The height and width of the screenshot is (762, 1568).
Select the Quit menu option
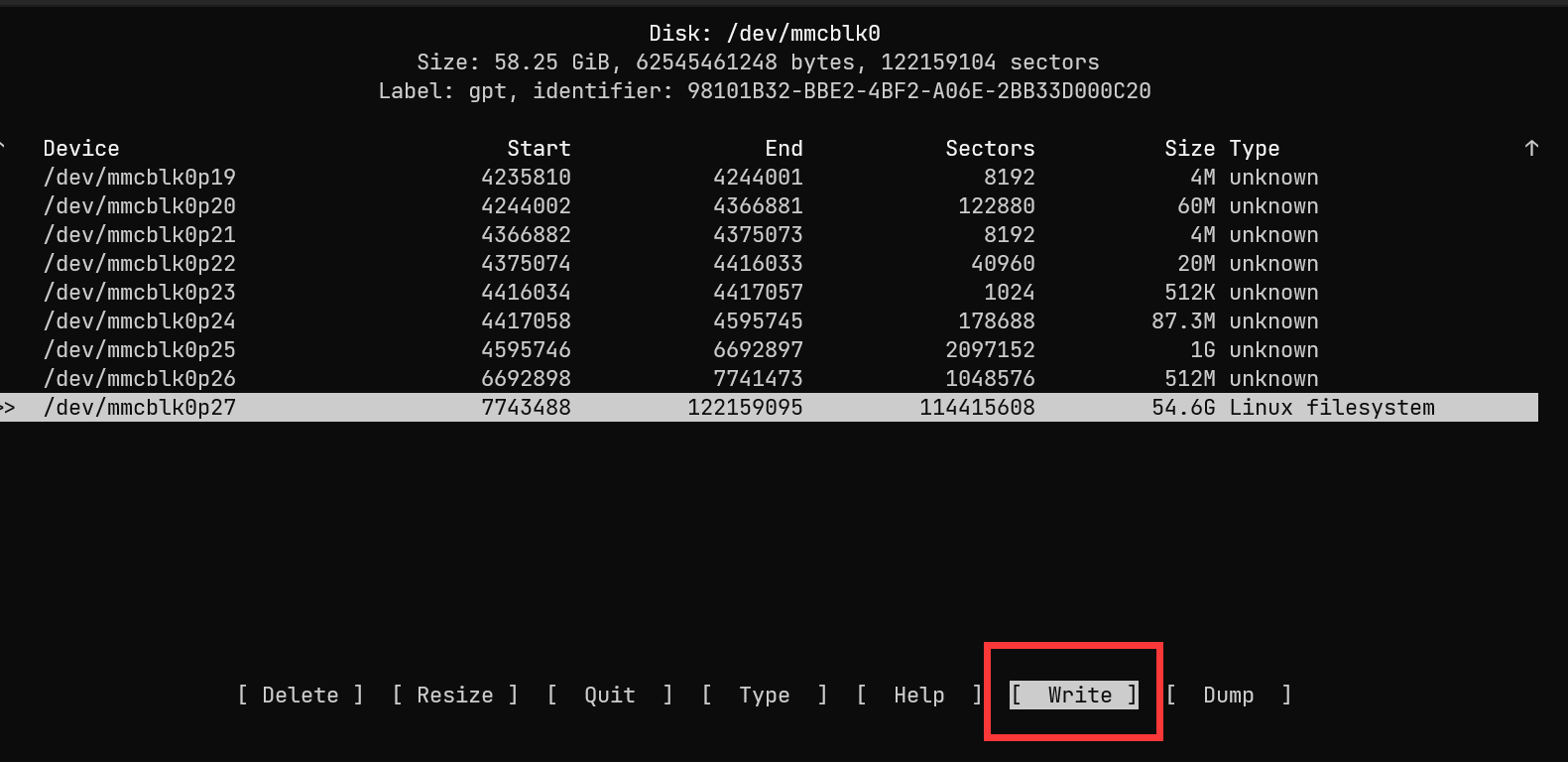(609, 695)
